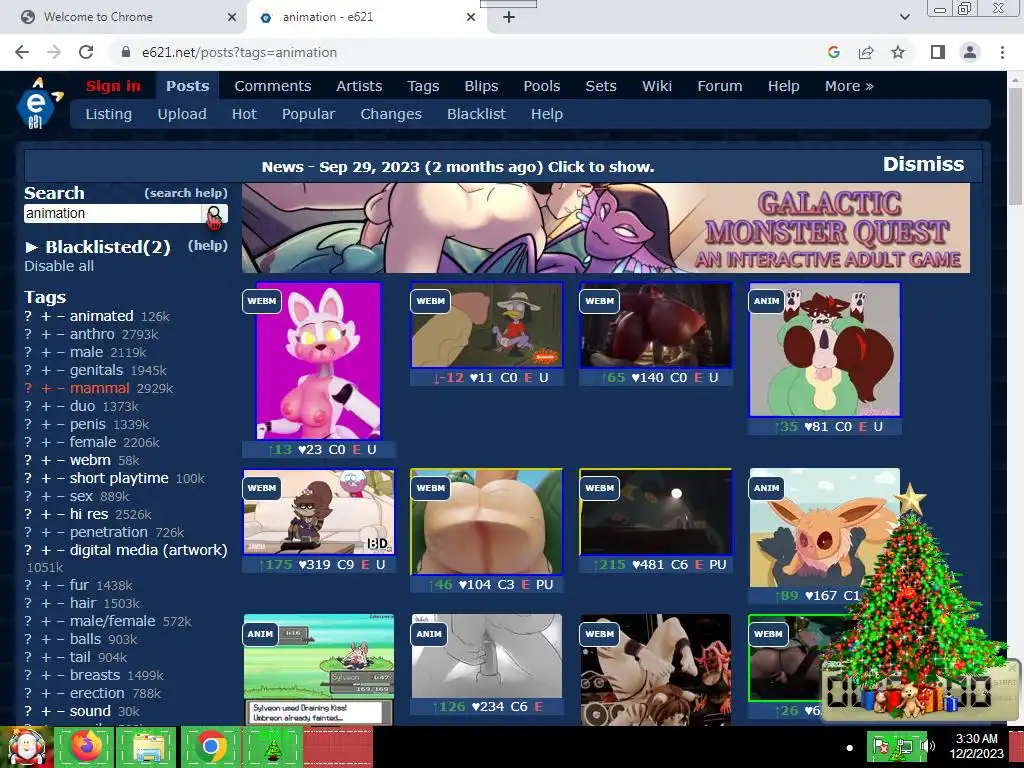View site info via the padlock icon
Image resolution: width=1024 pixels, height=768 pixels.
(x=126, y=52)
